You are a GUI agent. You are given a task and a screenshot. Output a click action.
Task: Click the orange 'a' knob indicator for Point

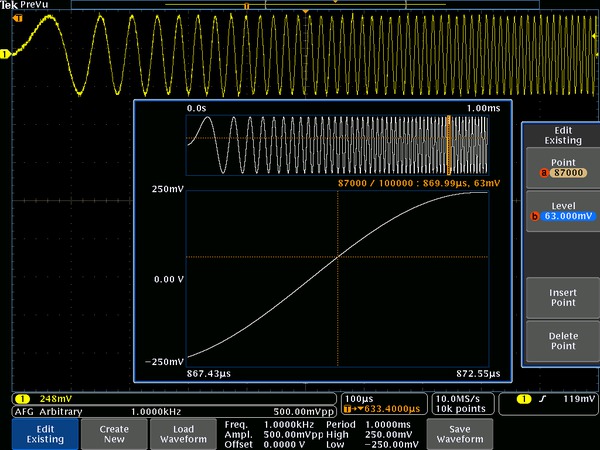click(544, 173)
